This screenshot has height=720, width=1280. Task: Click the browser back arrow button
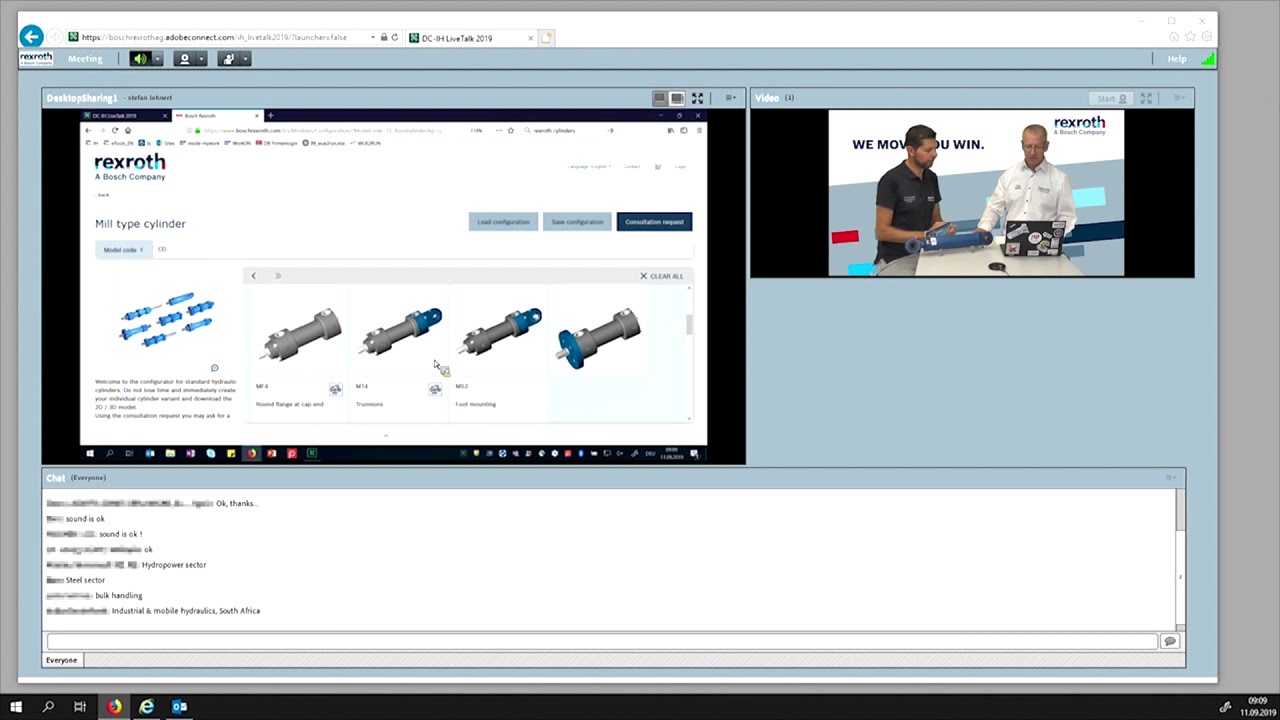pyautogui.click(x=31, y=37)
